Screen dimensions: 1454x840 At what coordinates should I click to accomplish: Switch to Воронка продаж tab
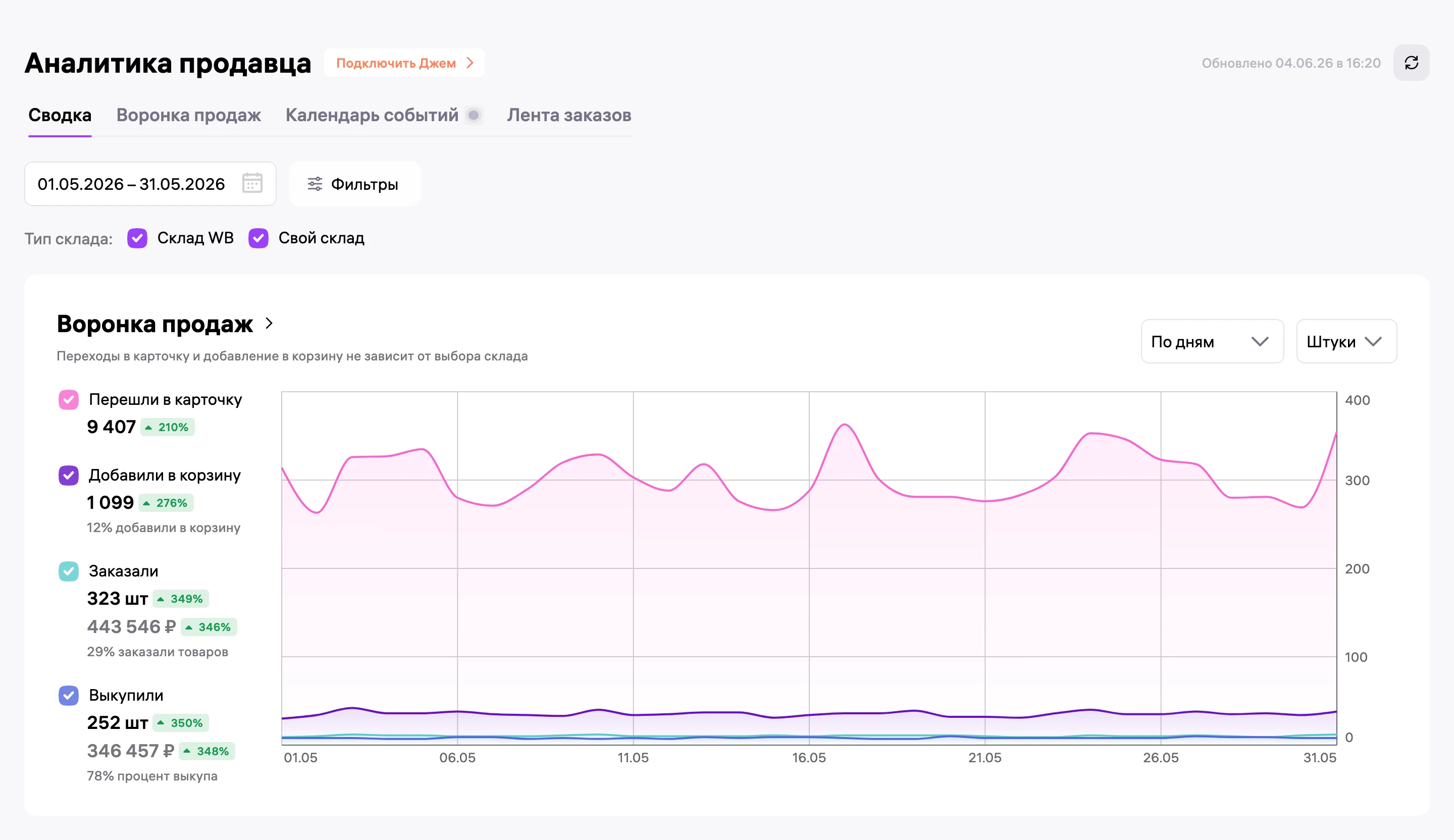(189, 116)
